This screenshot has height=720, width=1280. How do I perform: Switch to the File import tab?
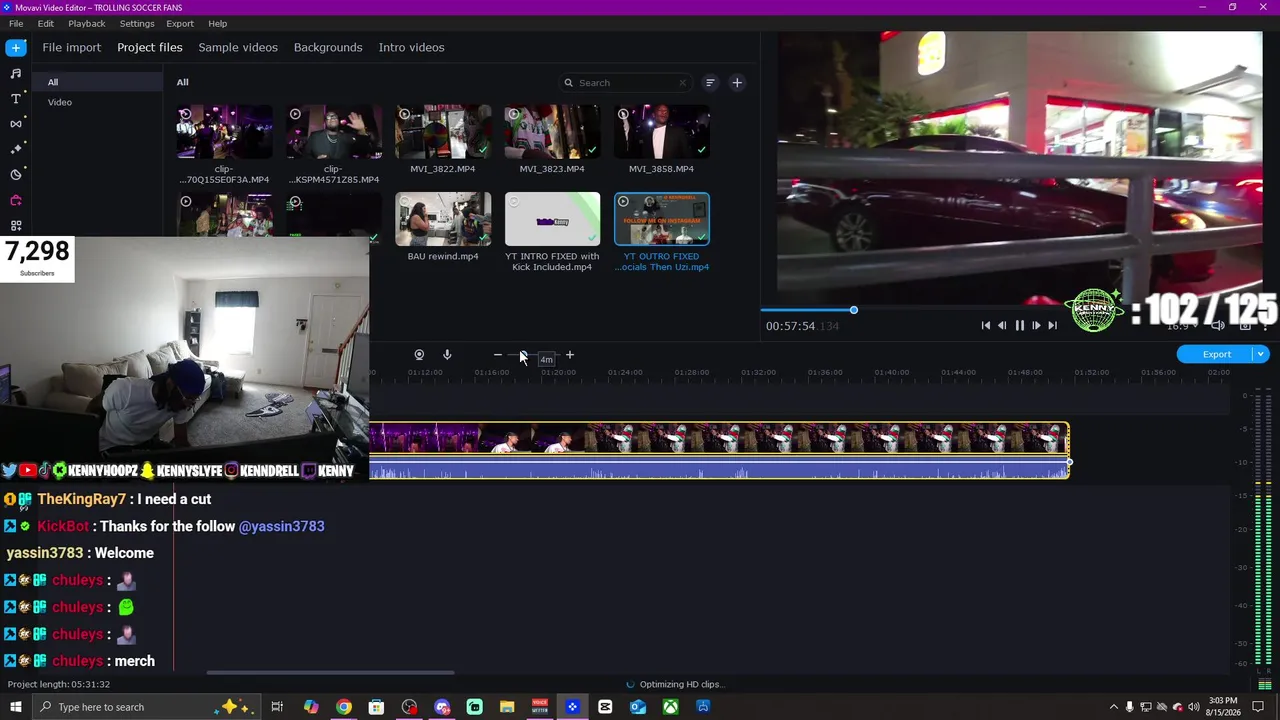tap(72, 47)
